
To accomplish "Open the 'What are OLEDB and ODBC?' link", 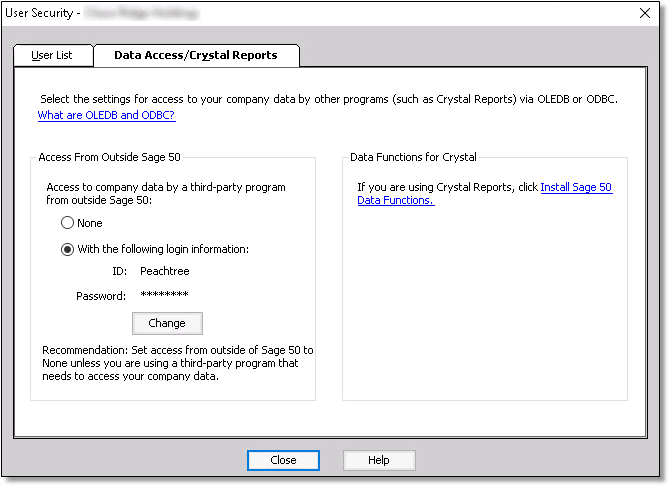I will pos(107,115).
